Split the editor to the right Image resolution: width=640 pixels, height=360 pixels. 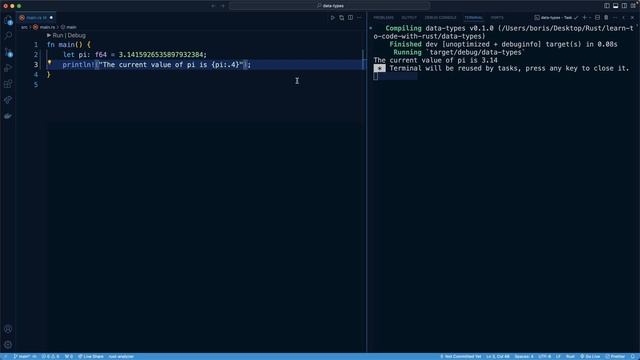click(x=351, y=18)
